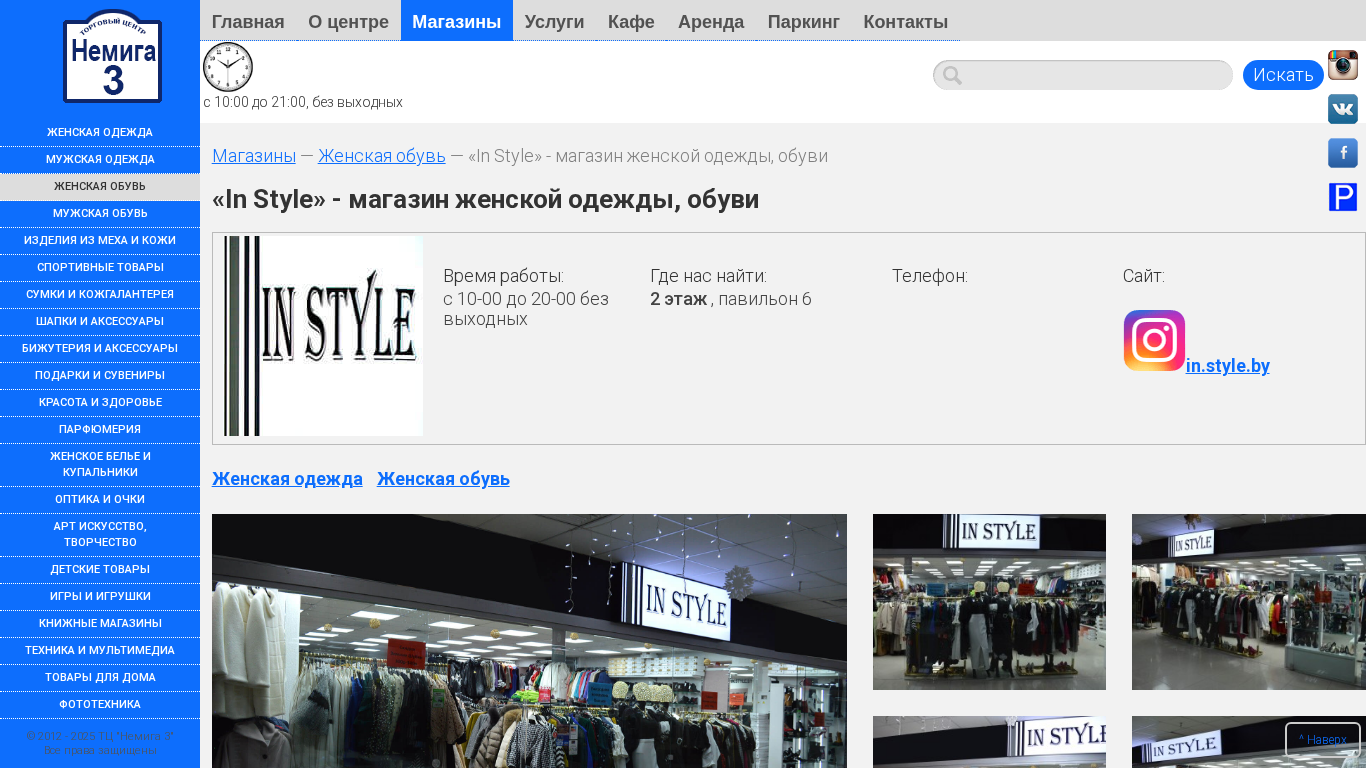Go to the Главная menu item
This screenshot has height=768, width=1366.
pyautogui.click(x=248, y=21)
